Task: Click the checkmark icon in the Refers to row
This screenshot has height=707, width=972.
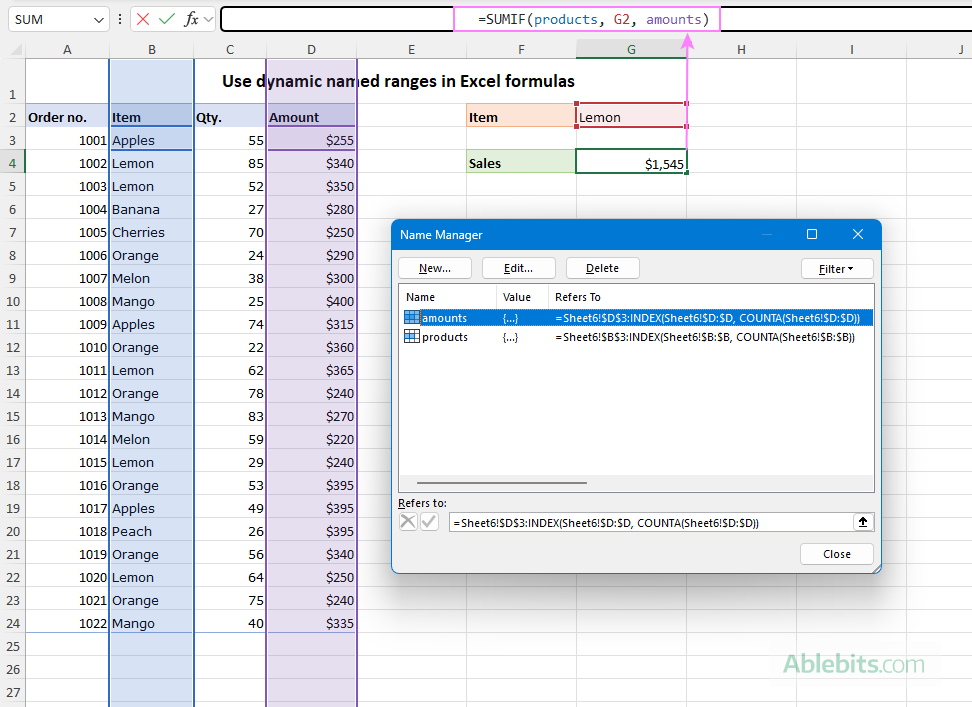Action: pos(430,521)
